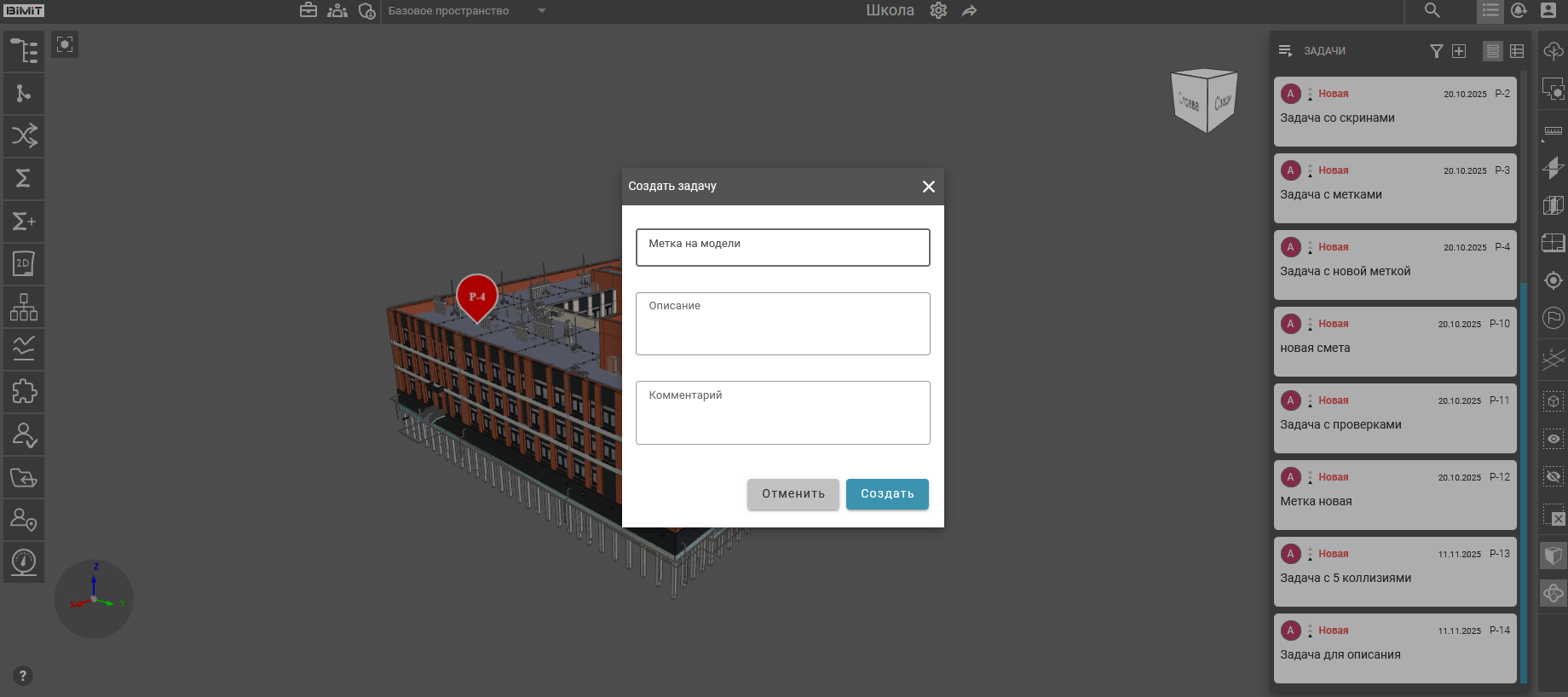Expand the Базовое пространство dropdown

[541, 11]
